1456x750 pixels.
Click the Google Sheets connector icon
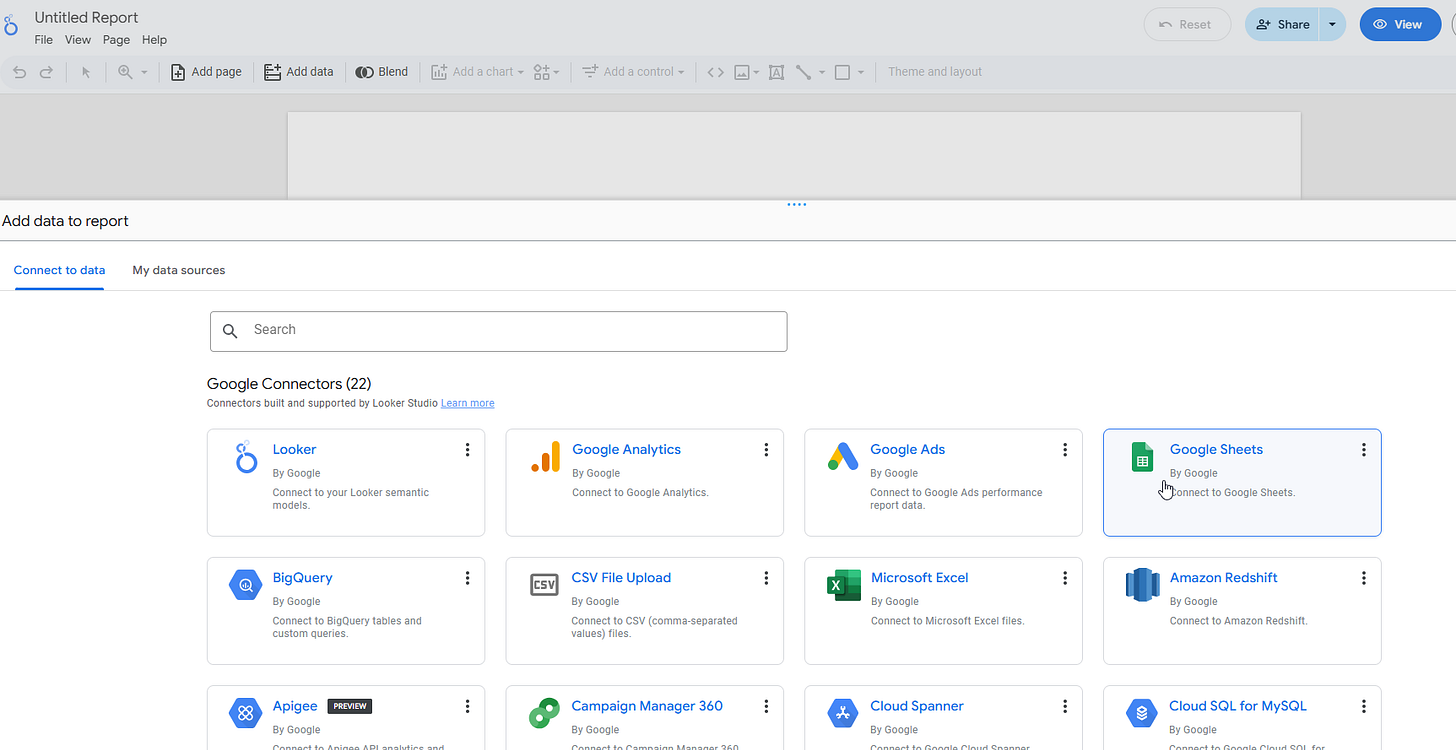tap(1142, 457)
